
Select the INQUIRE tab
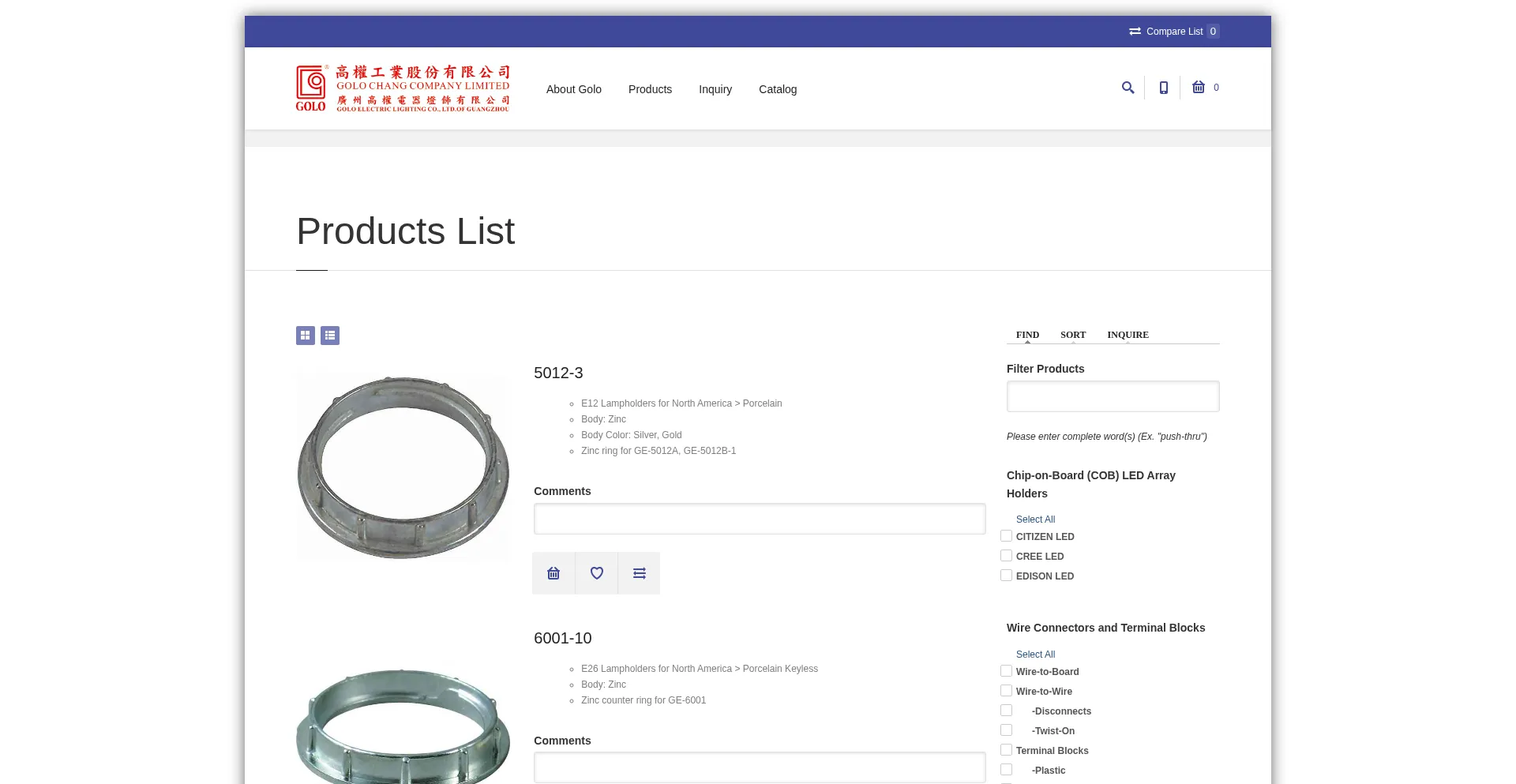1128,335
